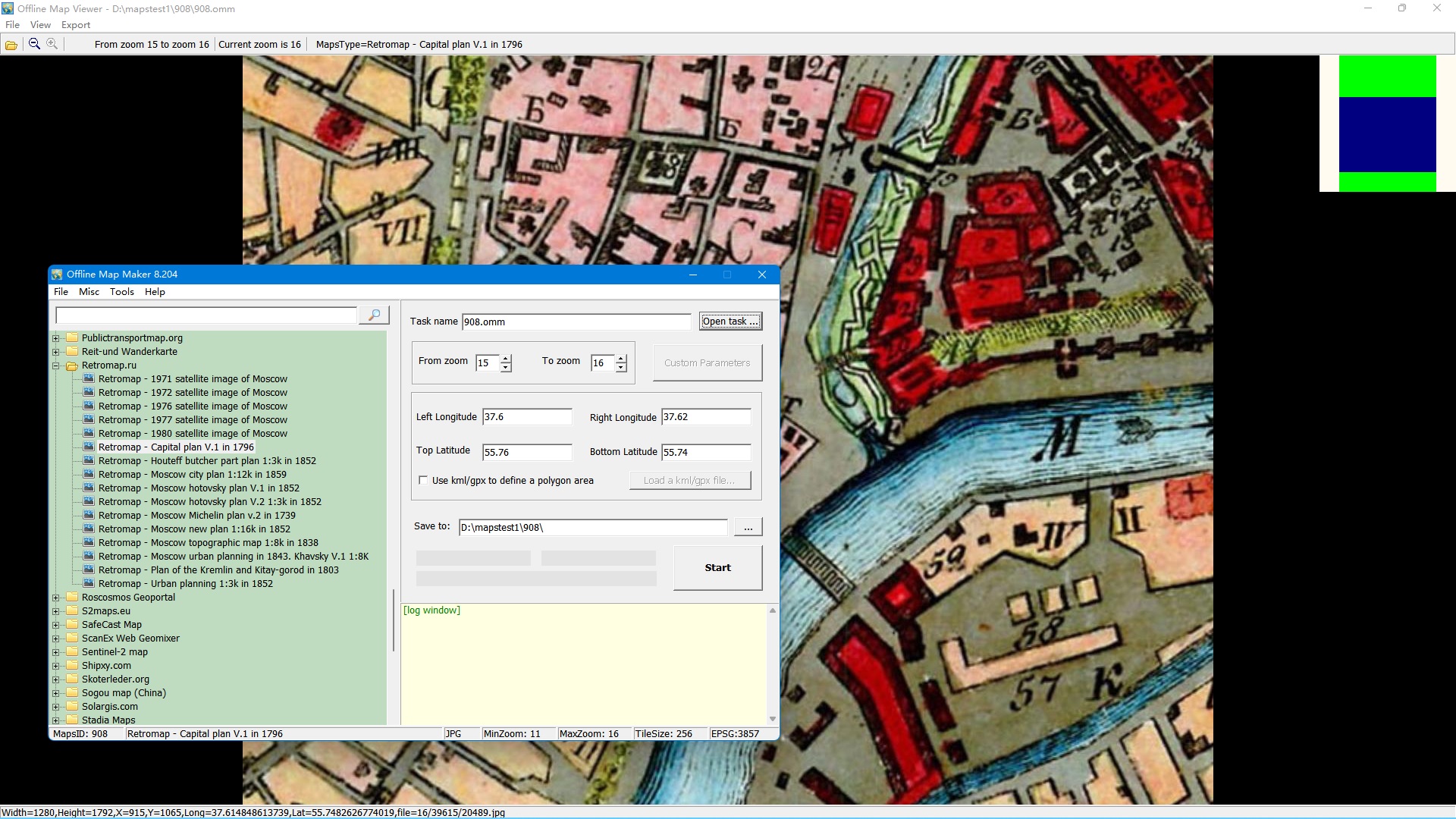Open File menu in Offline Map Viewer
Screen dimensions: 1456x819
click(12, 25)
